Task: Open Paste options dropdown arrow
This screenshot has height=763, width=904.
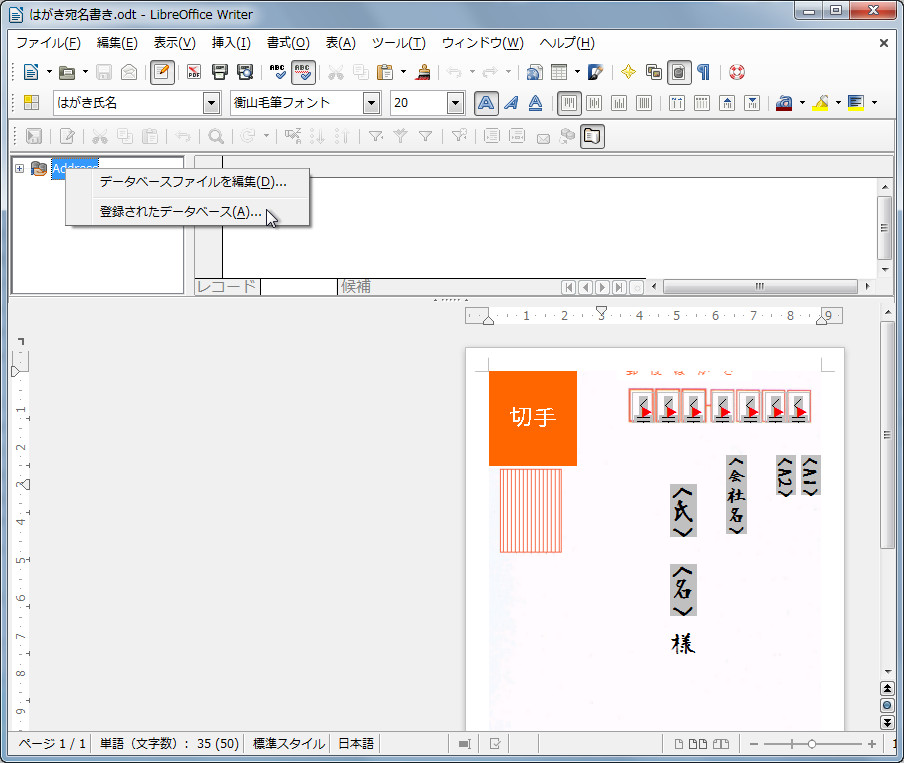Action: point(403,72)
